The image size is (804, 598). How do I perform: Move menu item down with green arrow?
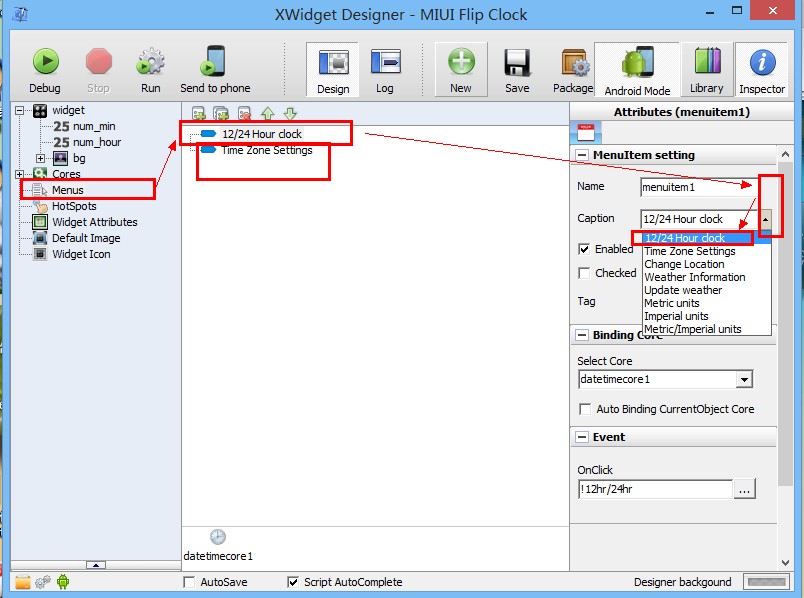290,113
